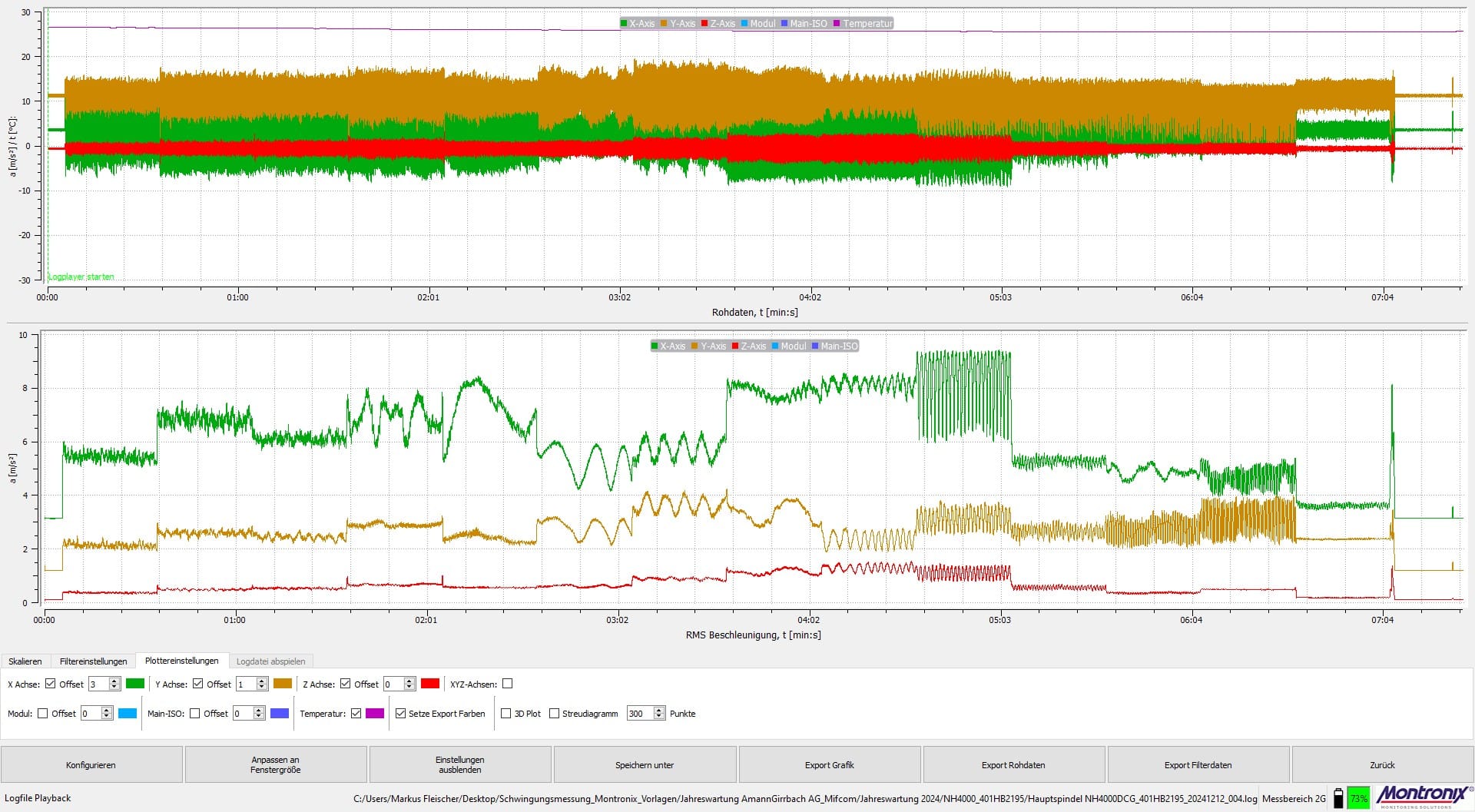Click the Export Rohdaten button
The width and height of the screenshot is (1475, 812).
coord(1013,765)
